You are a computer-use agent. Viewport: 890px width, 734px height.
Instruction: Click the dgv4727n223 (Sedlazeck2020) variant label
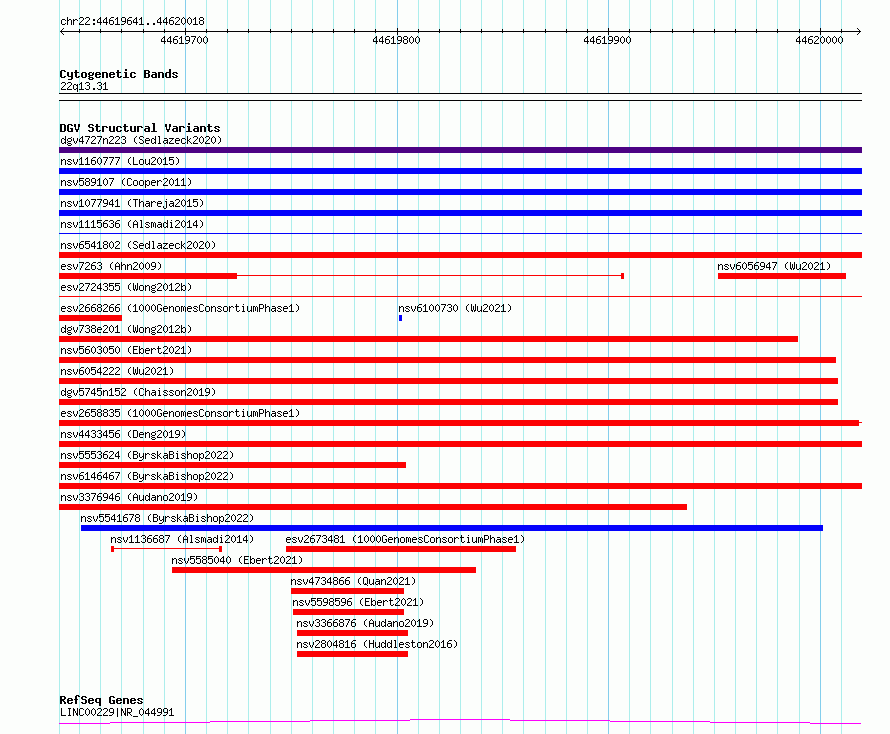141,140
